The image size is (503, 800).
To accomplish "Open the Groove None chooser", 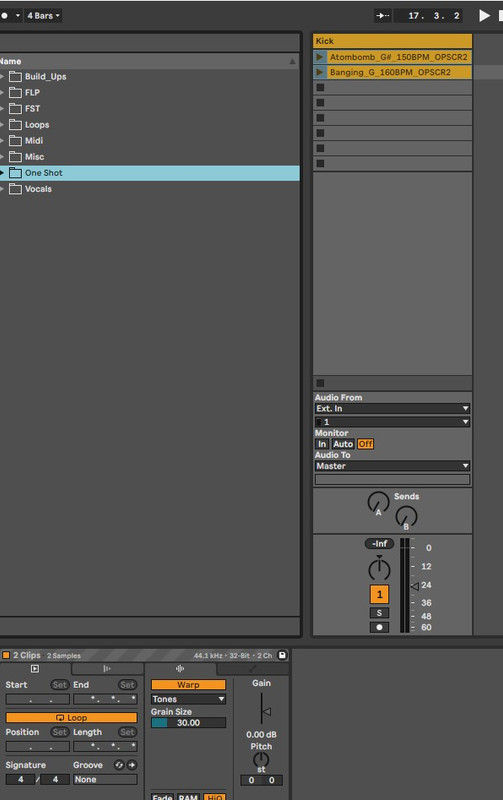I will click(105, 780).
